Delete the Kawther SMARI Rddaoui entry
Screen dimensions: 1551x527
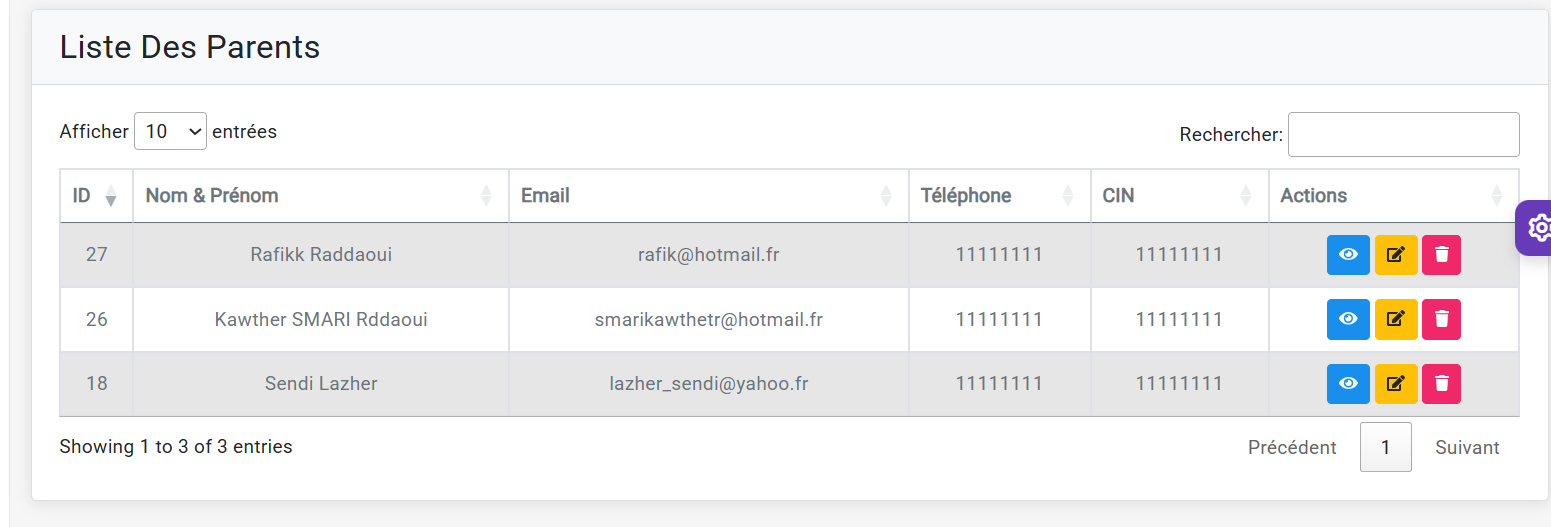(1441, 319)
